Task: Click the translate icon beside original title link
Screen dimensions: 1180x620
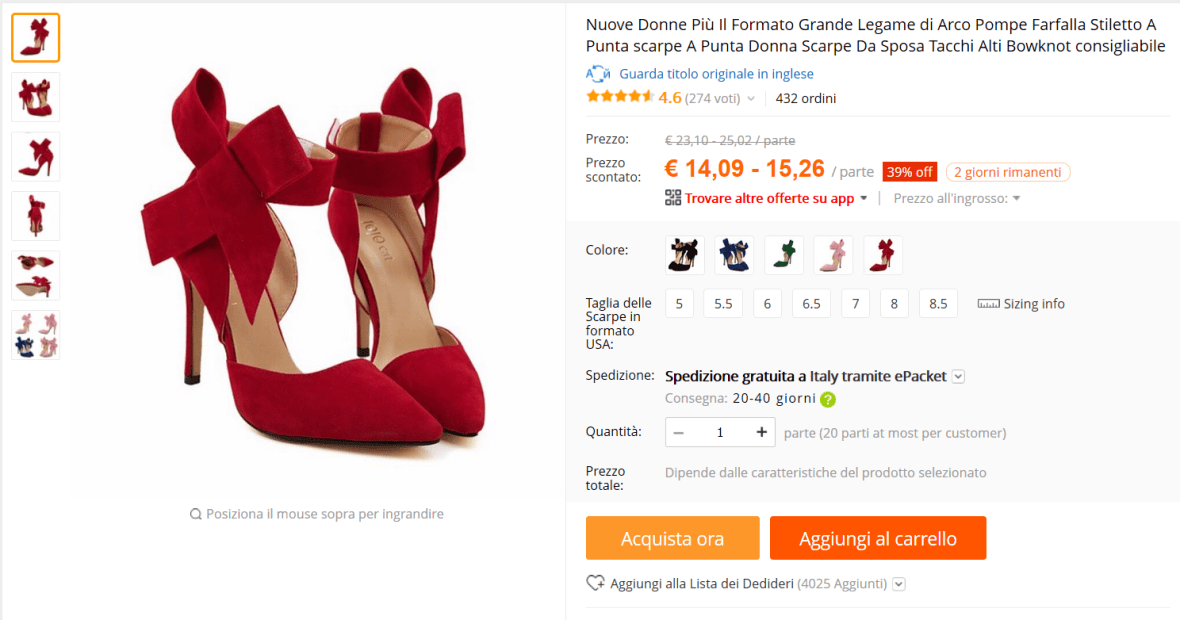Action: coord(597,74)
